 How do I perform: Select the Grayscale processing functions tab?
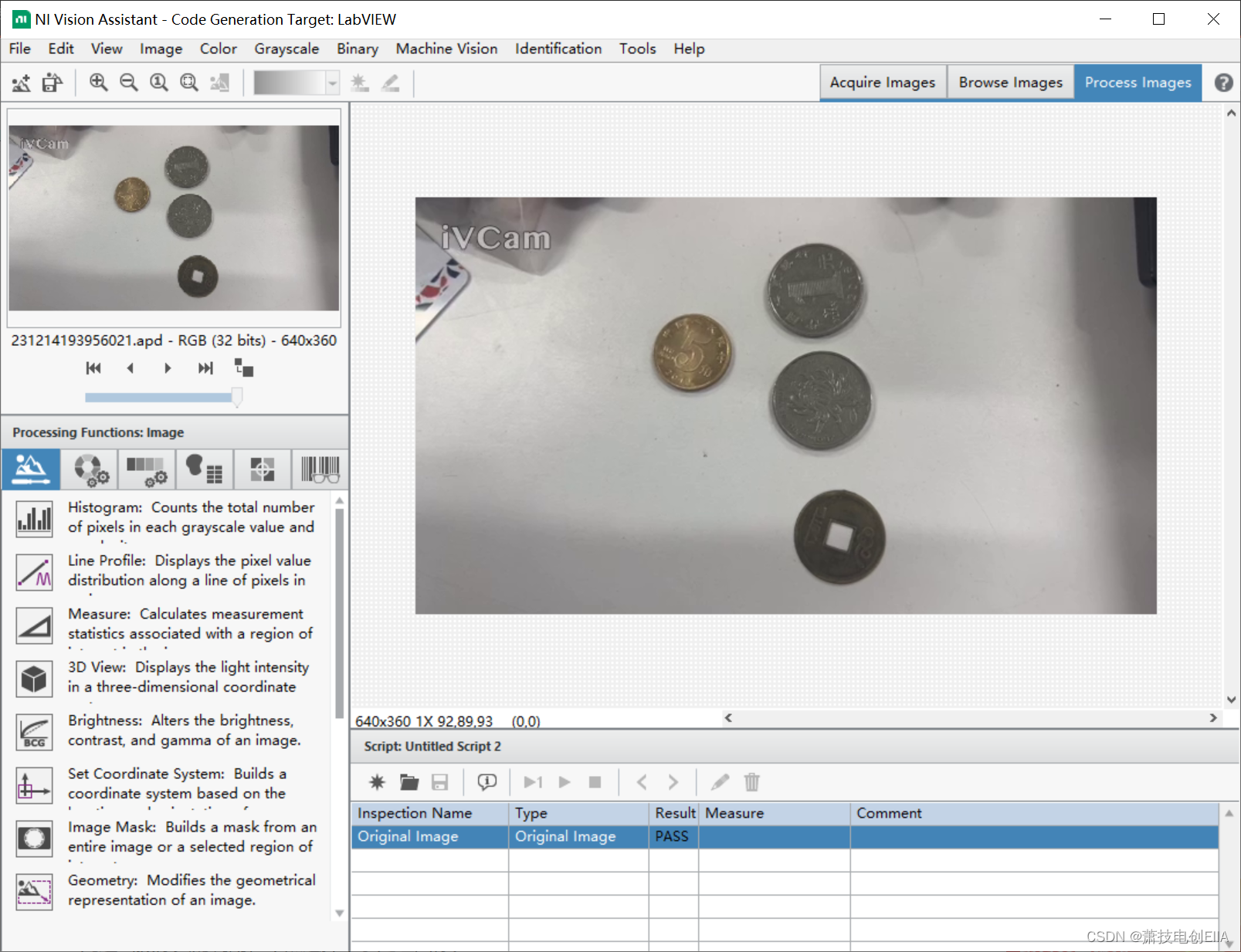147,469
